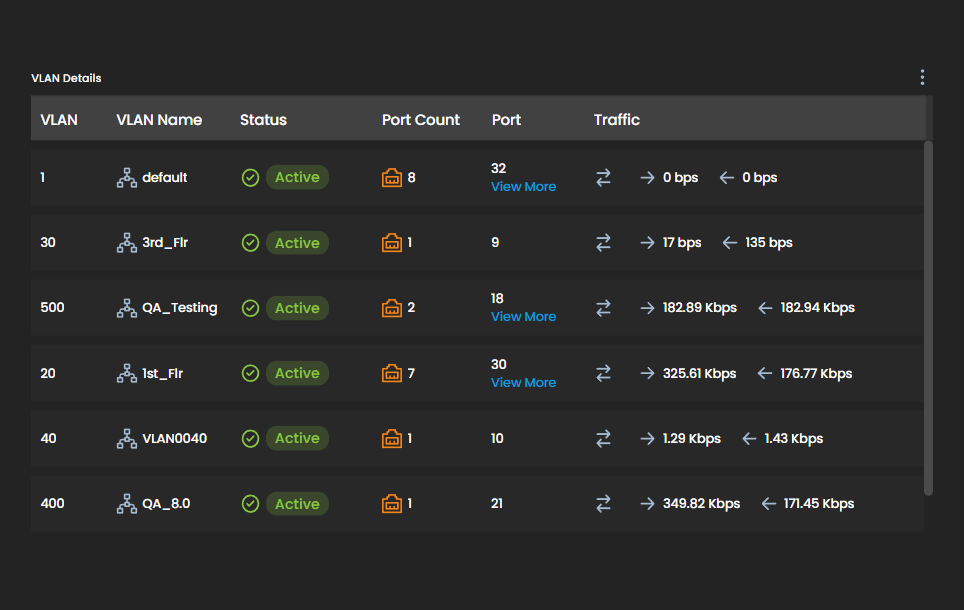This screenshot has width=964, height=610.
Task: Click the orange port icon in 3rd_Flr row
Action: coord(392,243)
